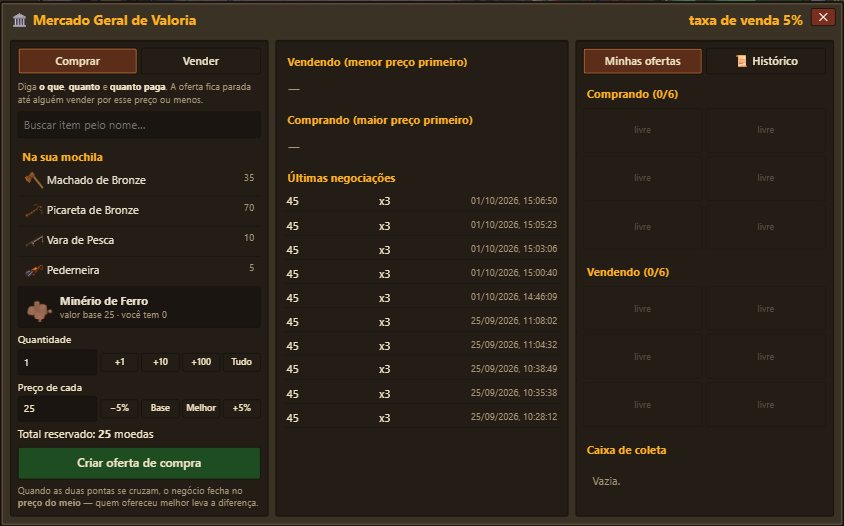Open the Histórico tab
The height and width of the screenshot is (526, 844).
(766, 61)
